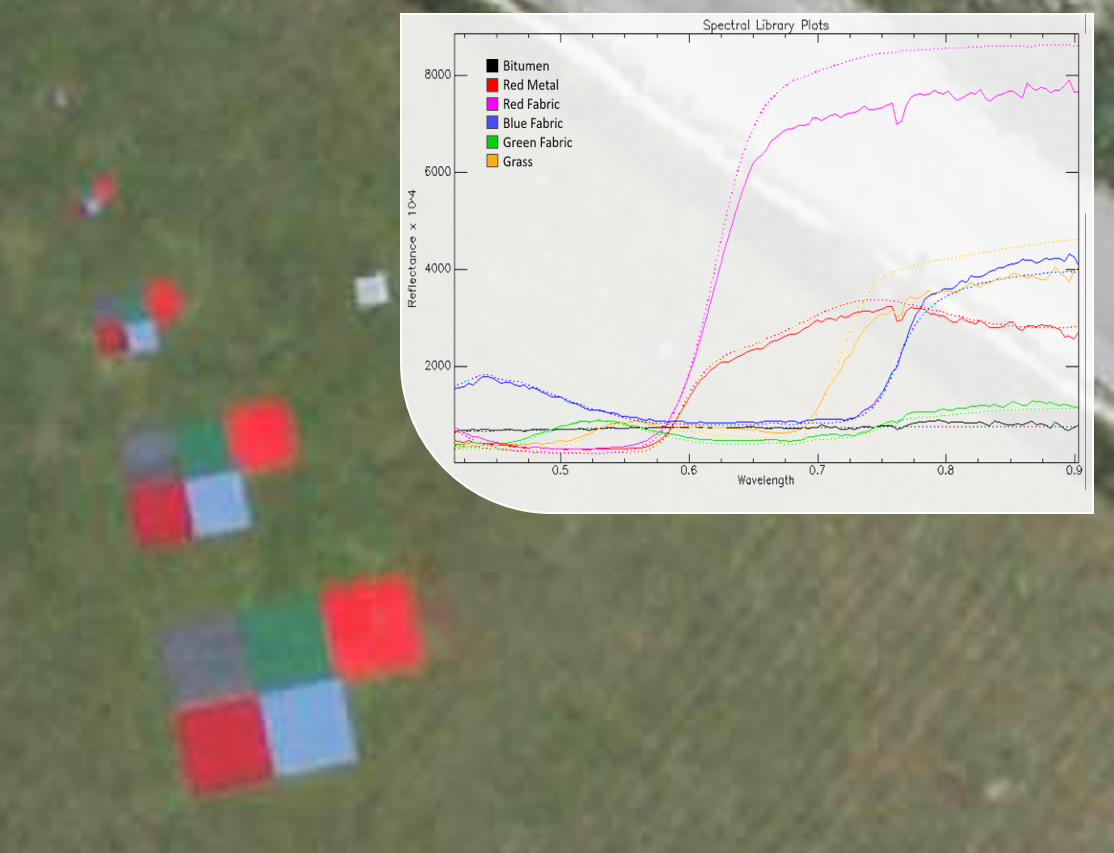Image resolution: width=1114 pixels, height=853 pixels.
Task: Click the 0.6 wavelength axis tick
Action: [688, 468]
